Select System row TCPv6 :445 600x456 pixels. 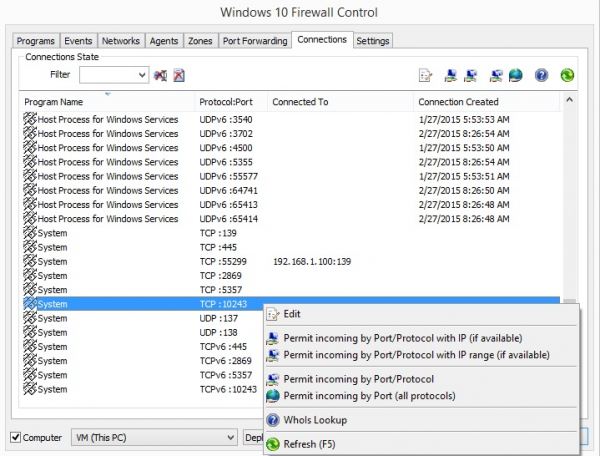tap(143, 346)
